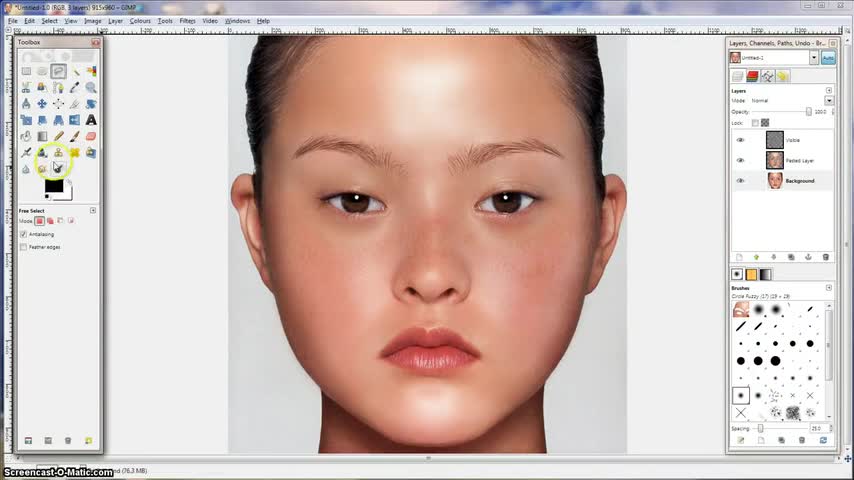Open the Brushes tab configuration menu arrow
This screenshot has height=480, width=854.
coord(829,288)
